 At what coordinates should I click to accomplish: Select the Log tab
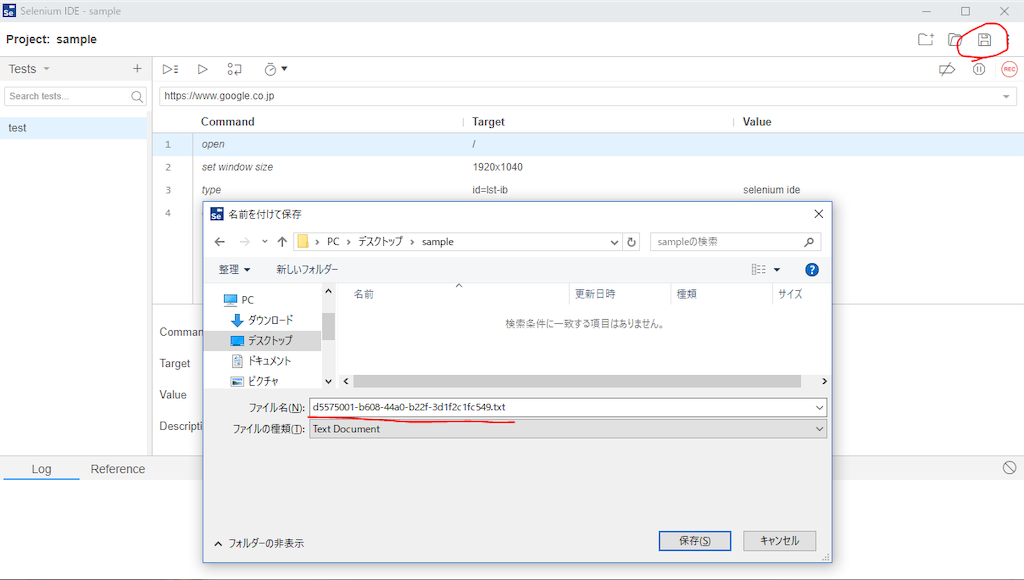[41, 469]
